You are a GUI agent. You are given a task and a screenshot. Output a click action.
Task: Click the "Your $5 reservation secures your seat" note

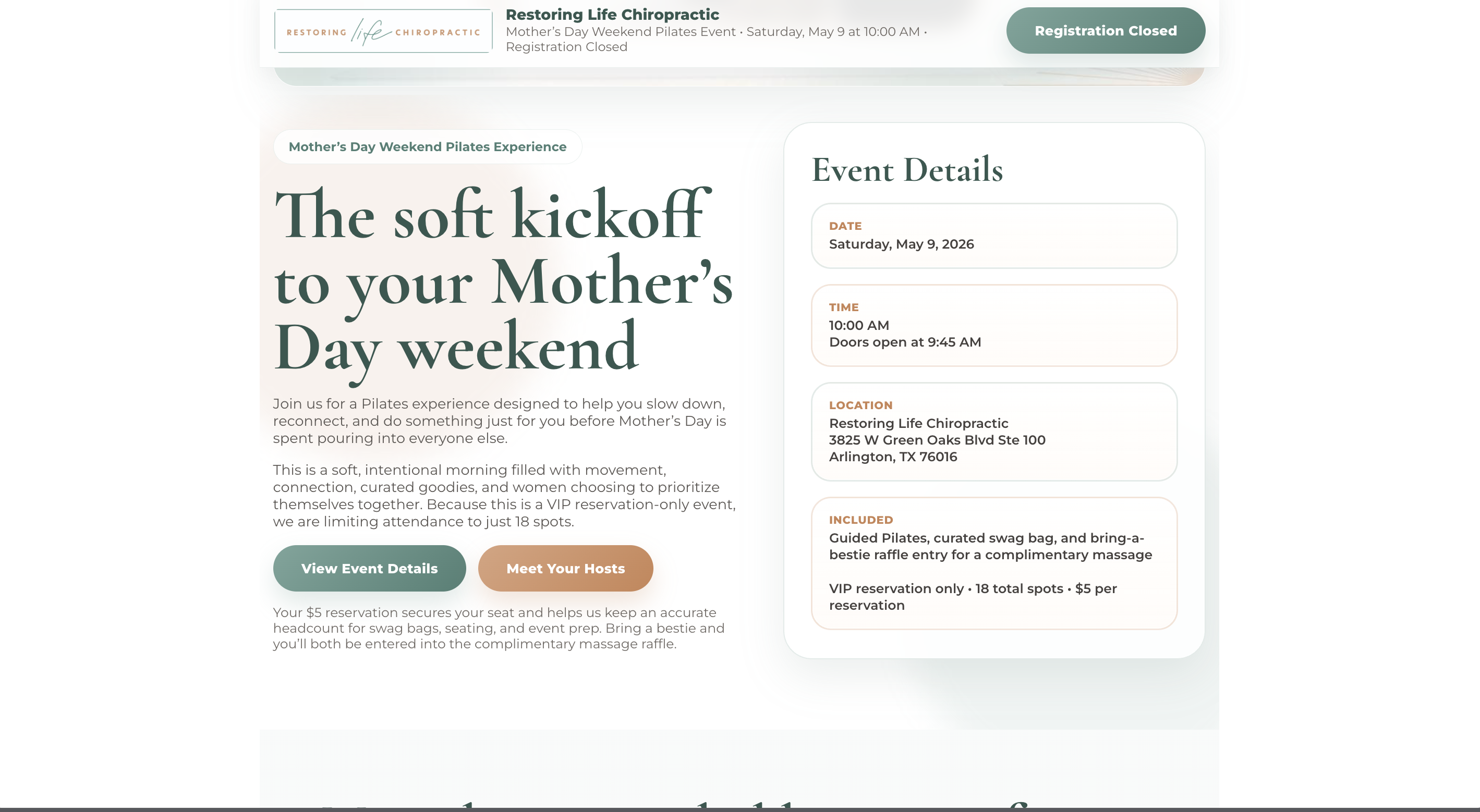(x=499, y=628)
